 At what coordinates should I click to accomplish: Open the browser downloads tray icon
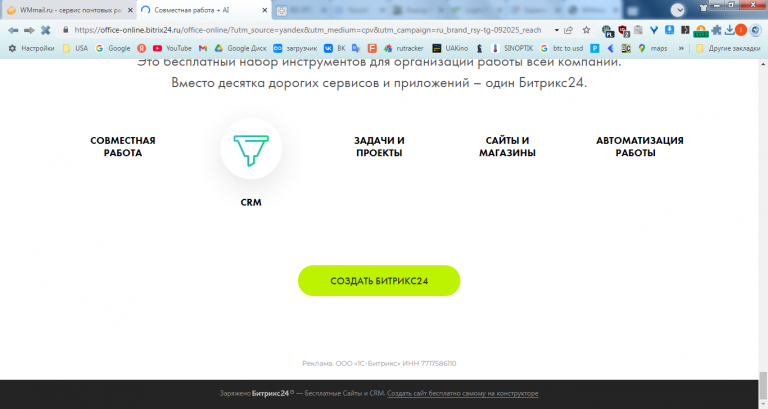[x=729, y=30]
